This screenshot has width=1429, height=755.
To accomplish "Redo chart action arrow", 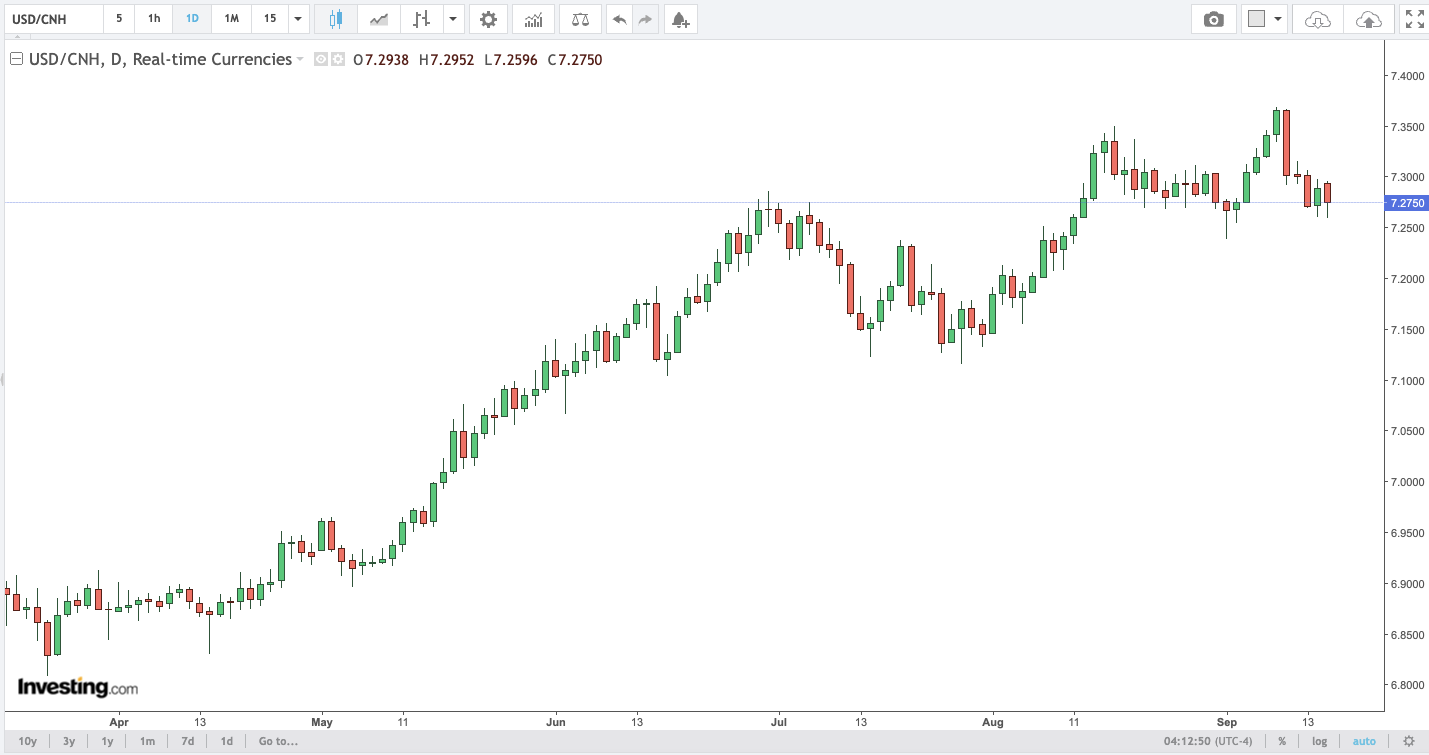I will click(x=645, y=19).
